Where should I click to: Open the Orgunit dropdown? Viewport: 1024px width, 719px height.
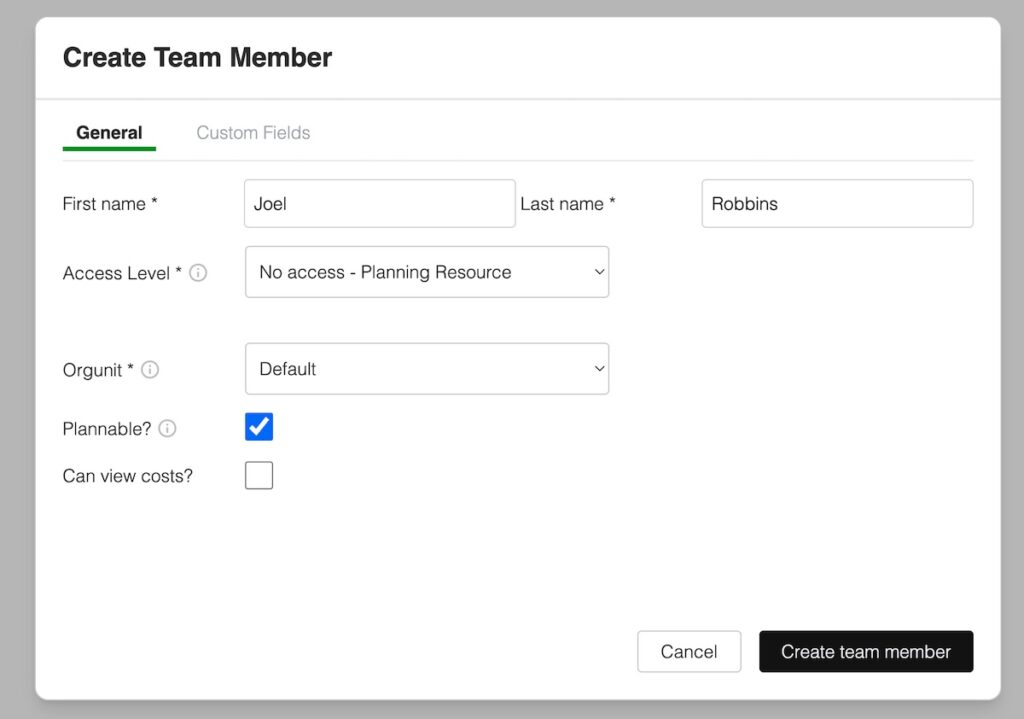tap(427, 368)
